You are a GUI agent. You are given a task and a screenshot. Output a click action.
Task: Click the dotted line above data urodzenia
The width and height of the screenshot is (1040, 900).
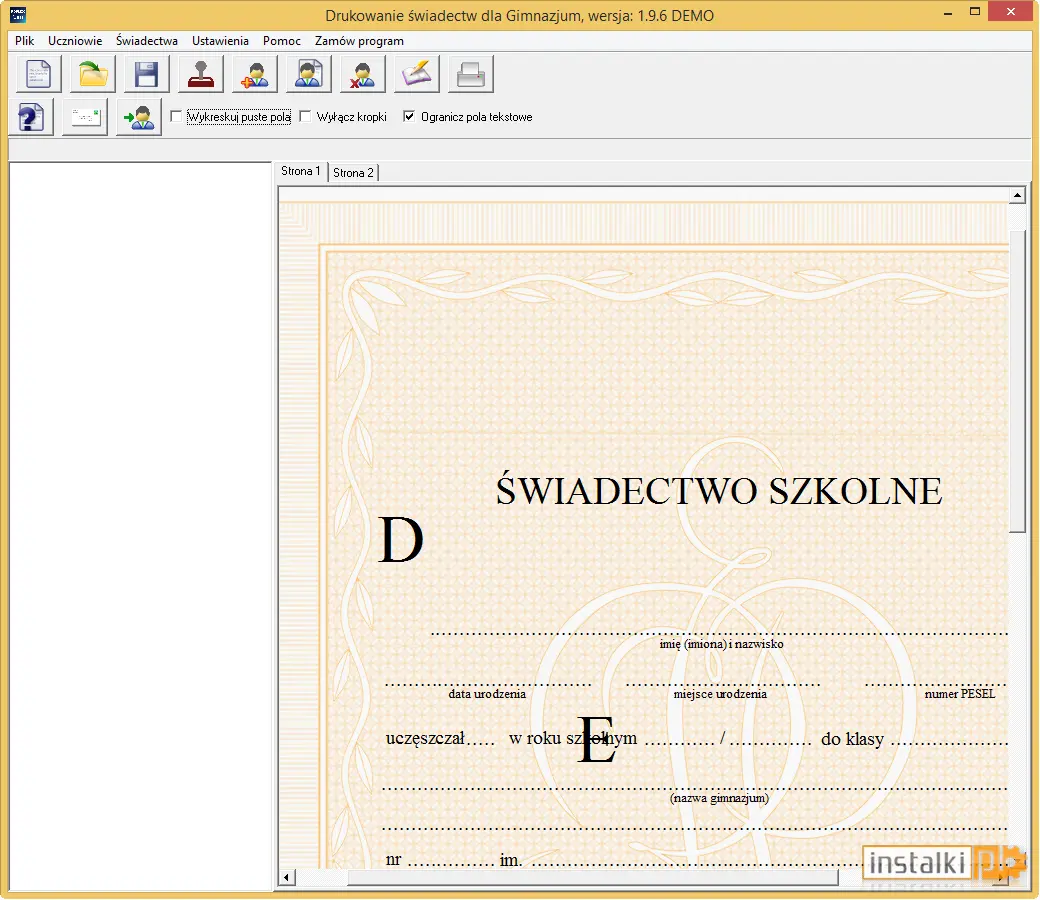pos(488,684)
